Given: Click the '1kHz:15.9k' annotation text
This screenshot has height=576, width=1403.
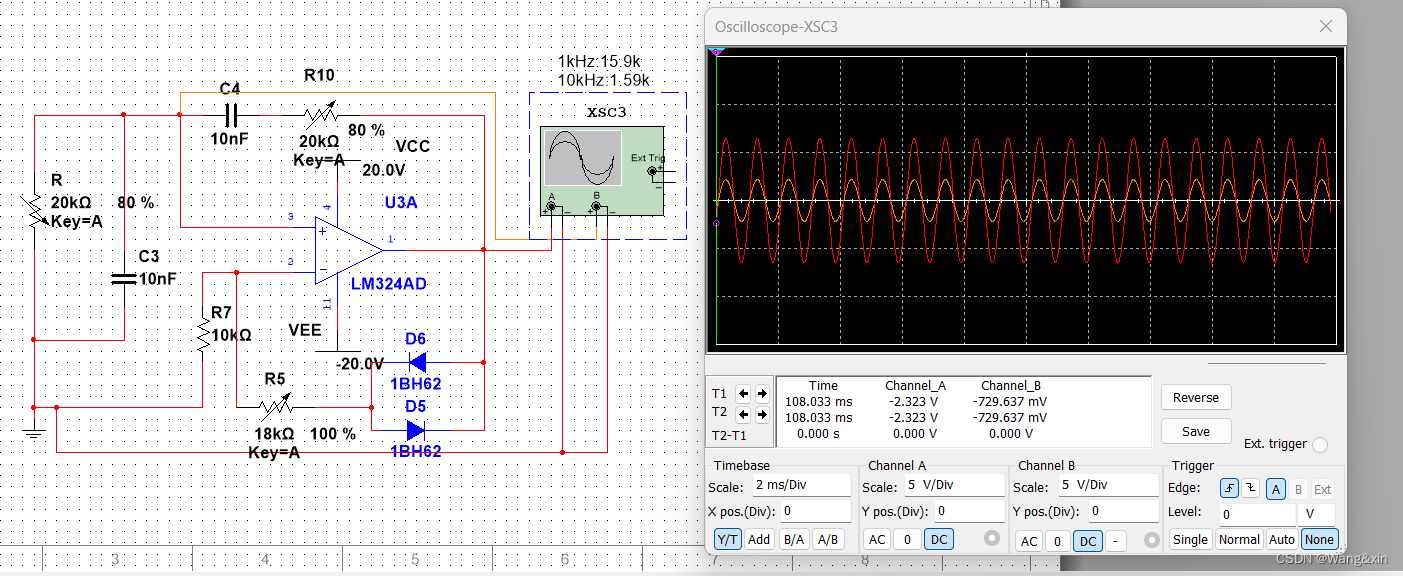Looking at the screenshot, I should click(599, 62).
